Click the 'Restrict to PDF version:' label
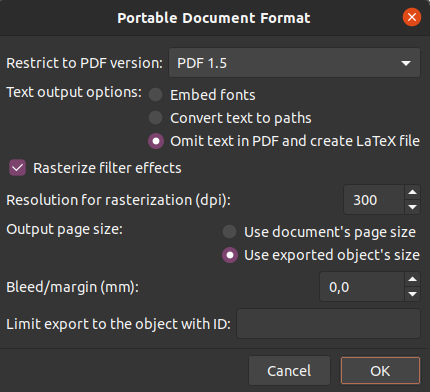This screenshot has height=392, width=430. point(84,63)
